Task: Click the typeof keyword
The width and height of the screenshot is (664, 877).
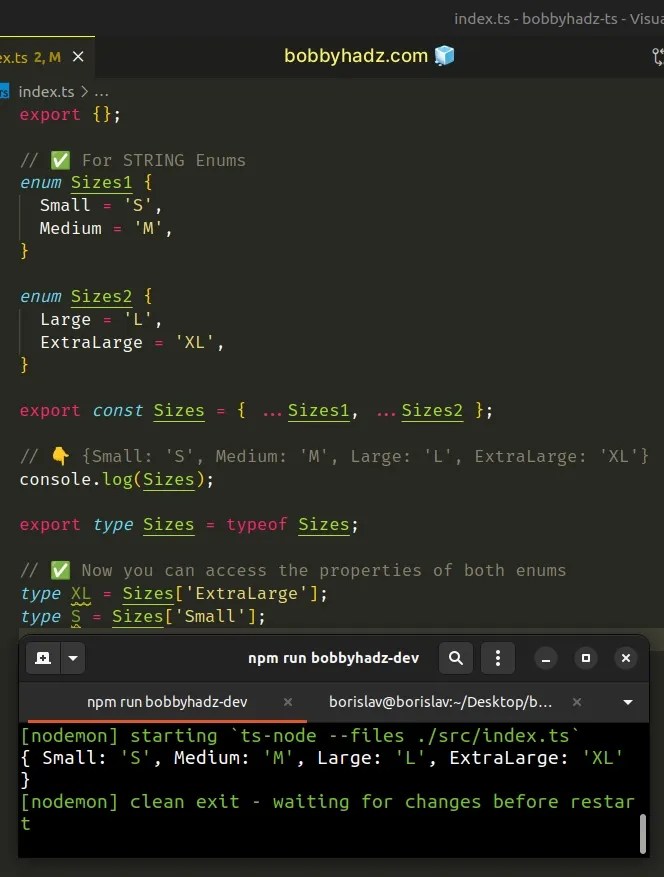Action: 256,525
